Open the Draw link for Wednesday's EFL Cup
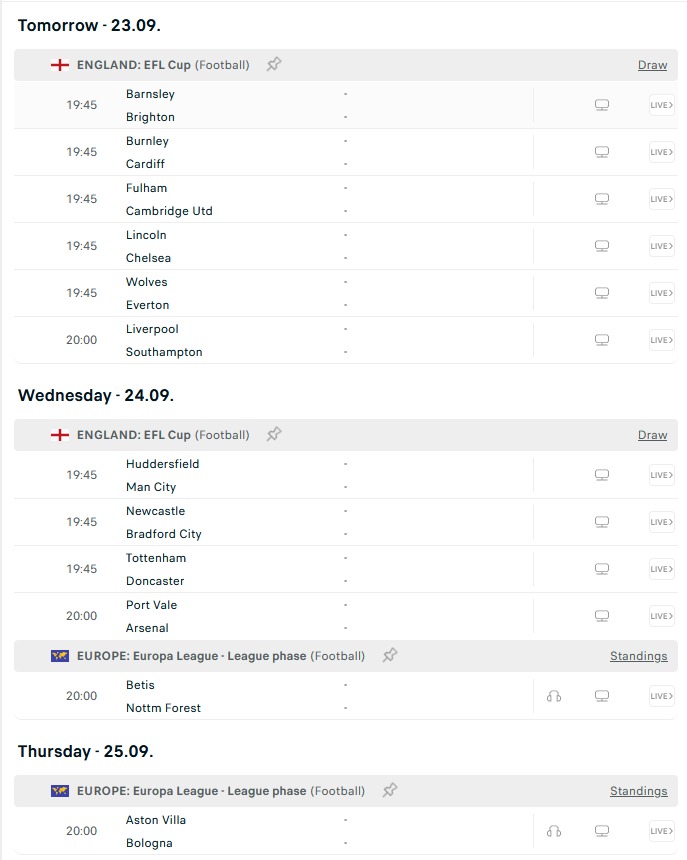This screenshot has height=860, width=687. click(x=652, y=435)
